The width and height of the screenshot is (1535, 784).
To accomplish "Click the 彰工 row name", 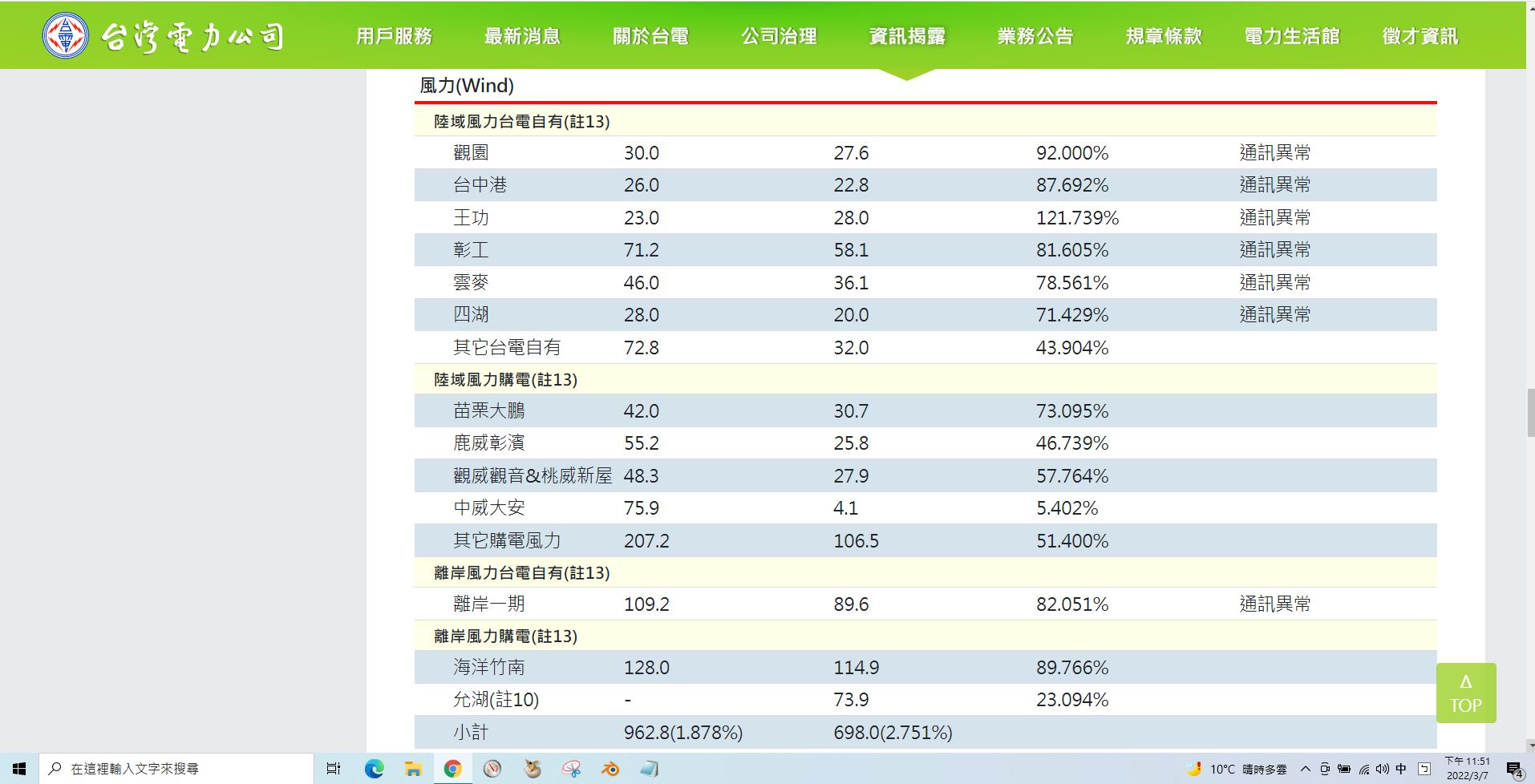I will 471,249.
